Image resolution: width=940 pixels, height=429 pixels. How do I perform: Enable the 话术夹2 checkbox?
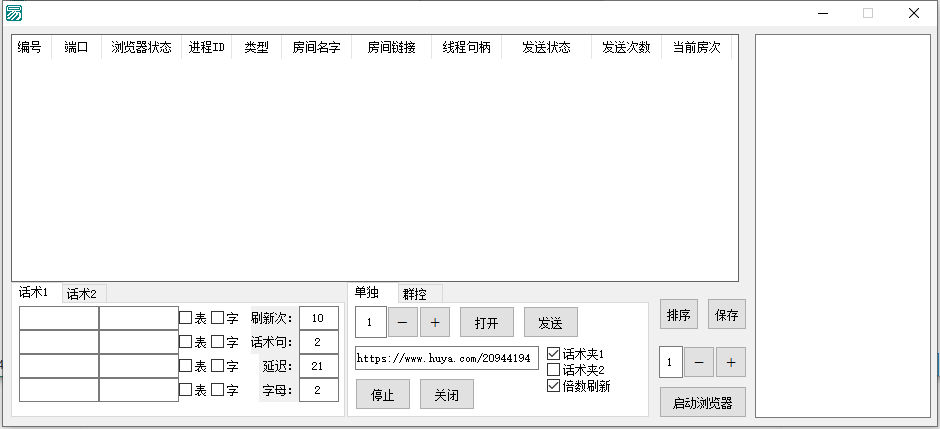pos(554,370)
